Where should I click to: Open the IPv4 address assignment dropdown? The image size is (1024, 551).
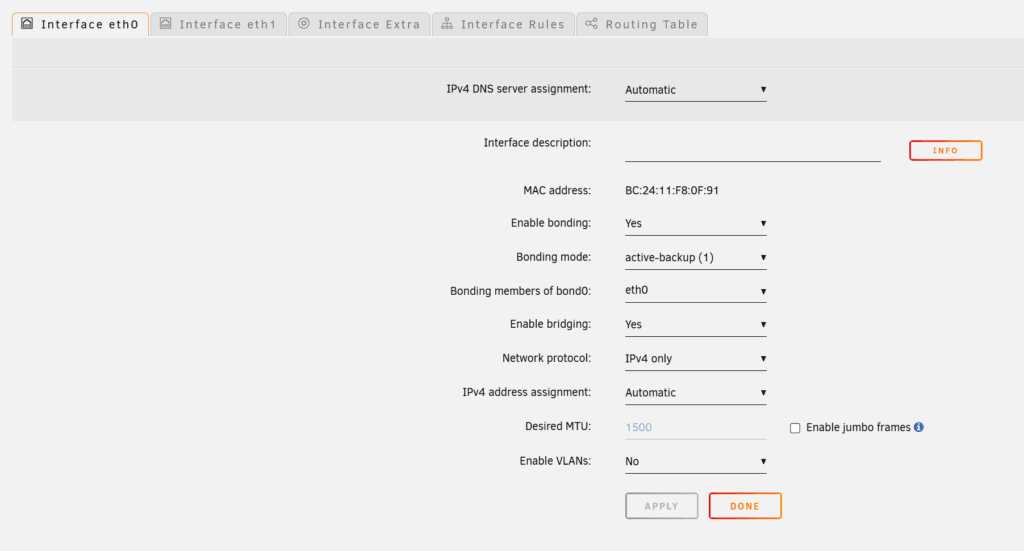tap(695, 393)
